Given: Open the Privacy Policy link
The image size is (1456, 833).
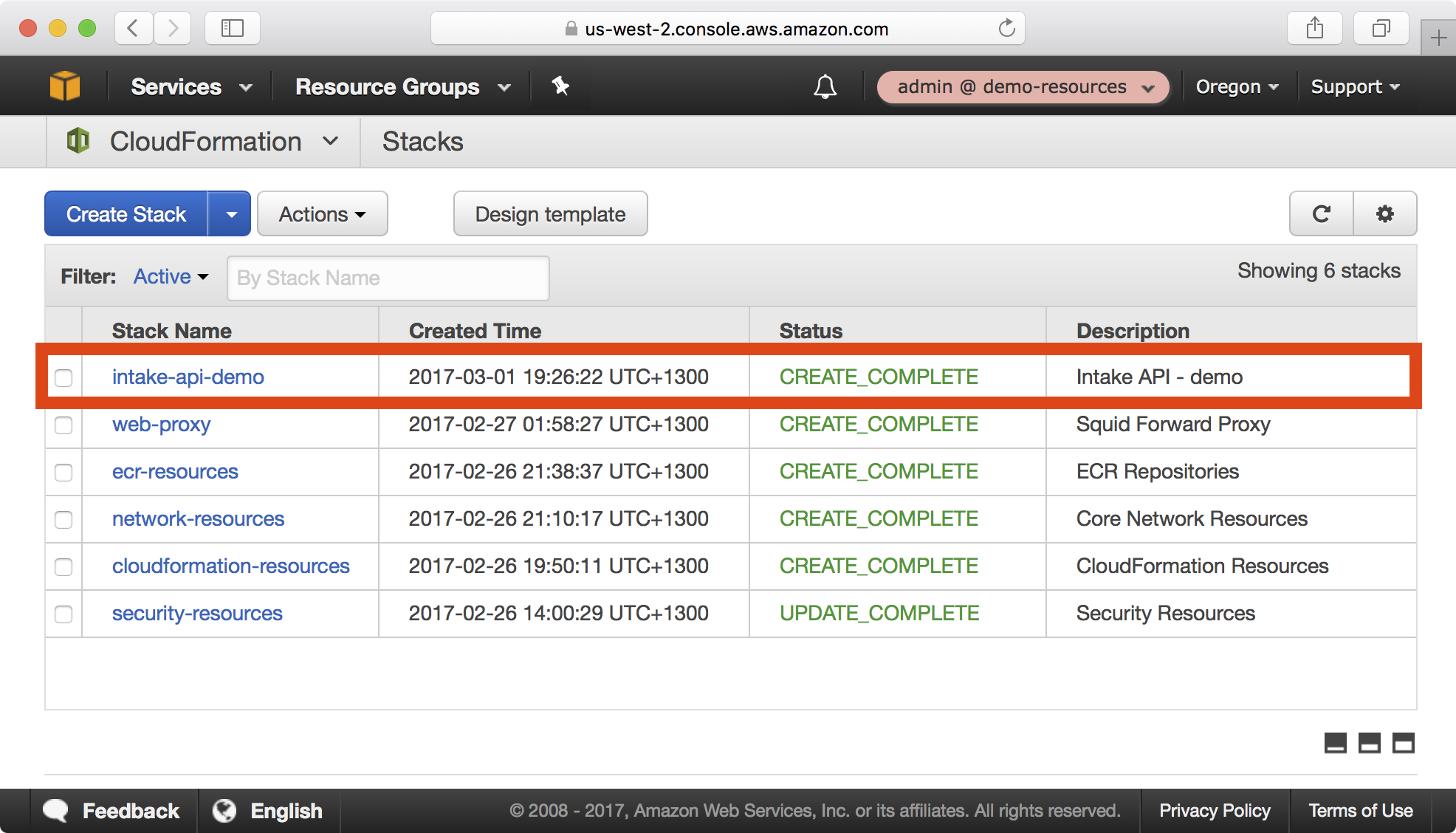Looking at the screenshot, I should (1215, 811).
